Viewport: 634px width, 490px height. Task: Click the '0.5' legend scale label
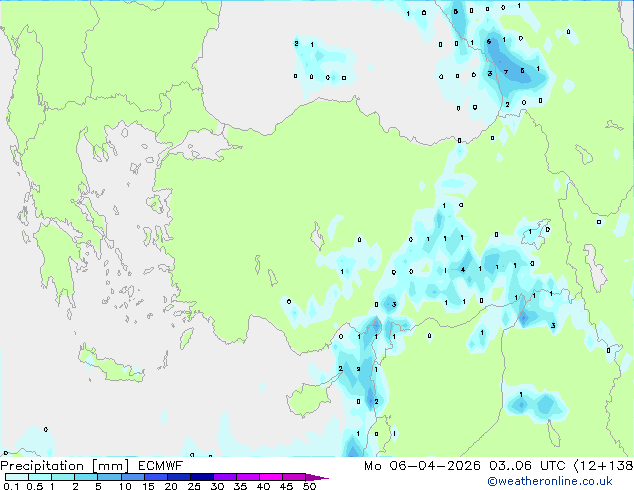point(35,486)
